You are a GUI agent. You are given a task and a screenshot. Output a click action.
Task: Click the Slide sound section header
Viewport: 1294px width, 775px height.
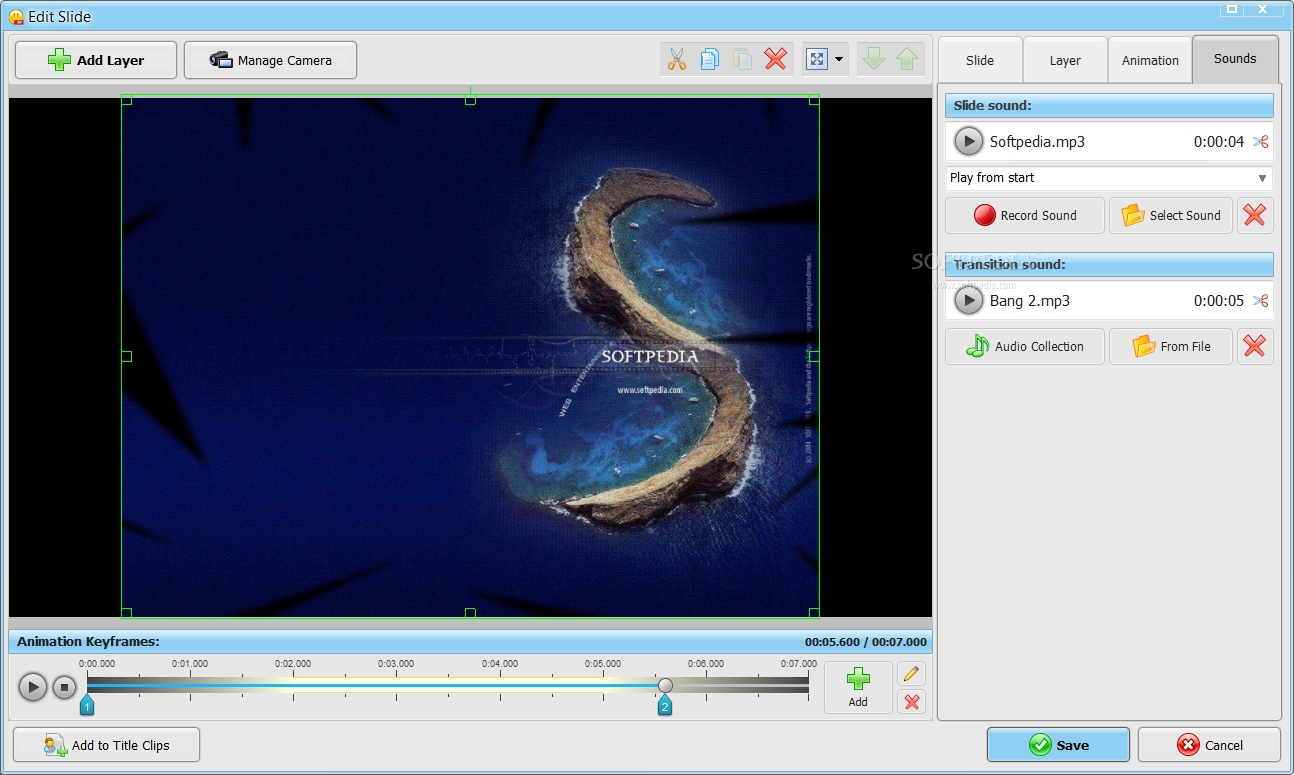click(1109, 105)
